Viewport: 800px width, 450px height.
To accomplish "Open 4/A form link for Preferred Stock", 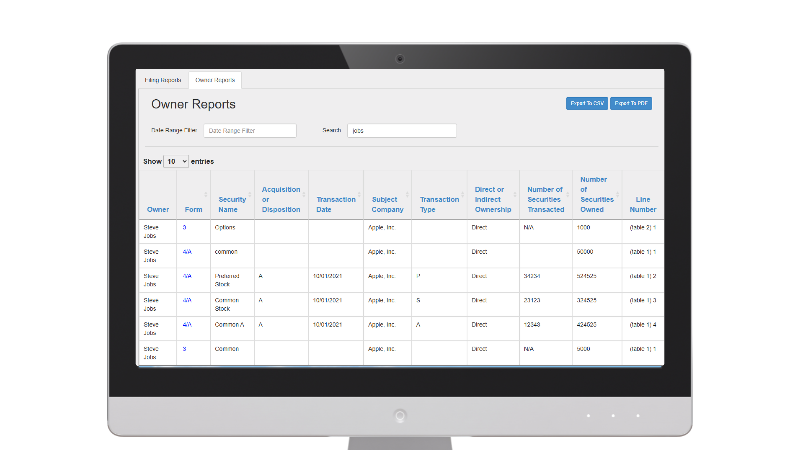I will (x=187, y=275).
